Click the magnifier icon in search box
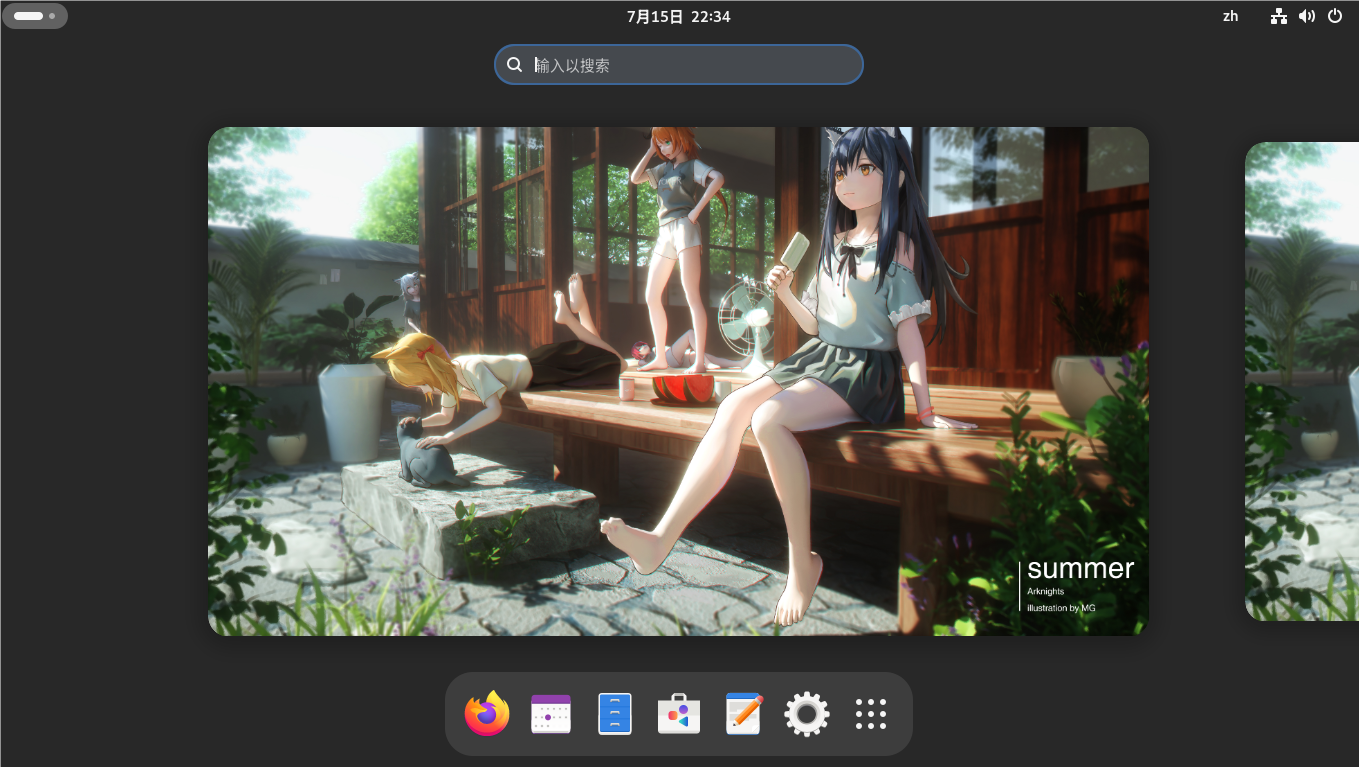 pos(515,65)
